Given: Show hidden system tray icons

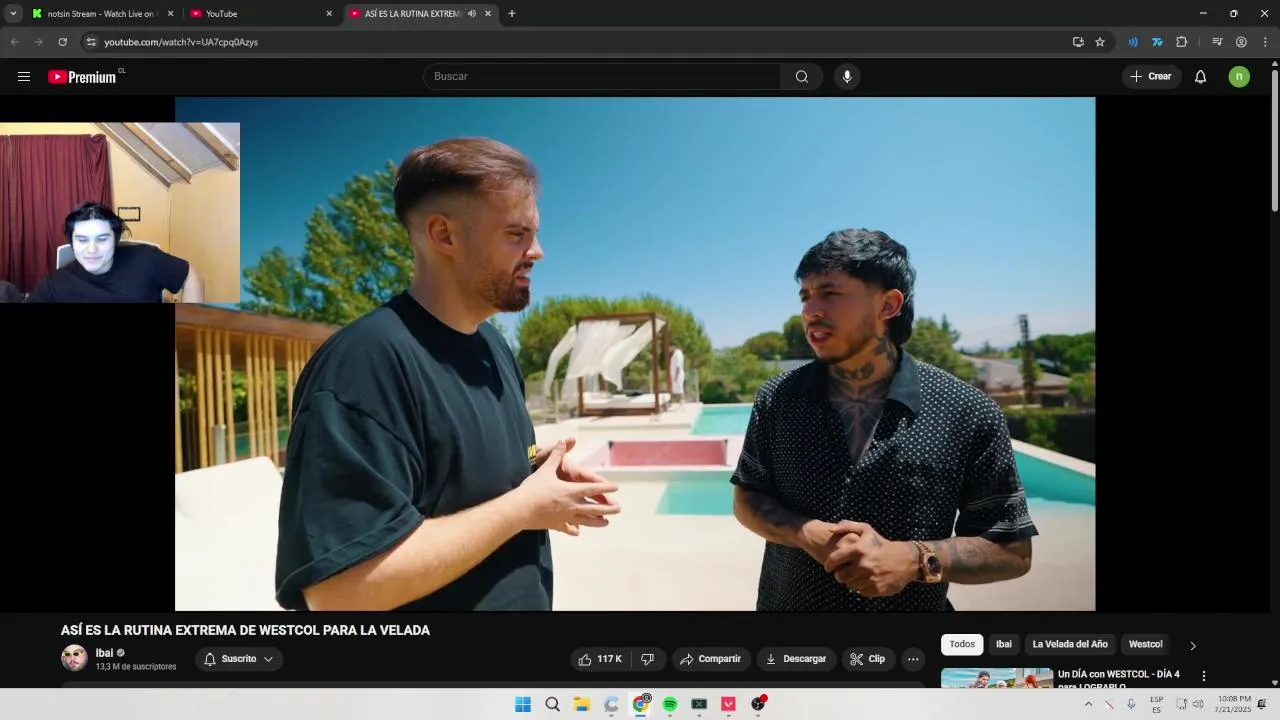Looking at the screenshot, I should [x=1088, y=704].
